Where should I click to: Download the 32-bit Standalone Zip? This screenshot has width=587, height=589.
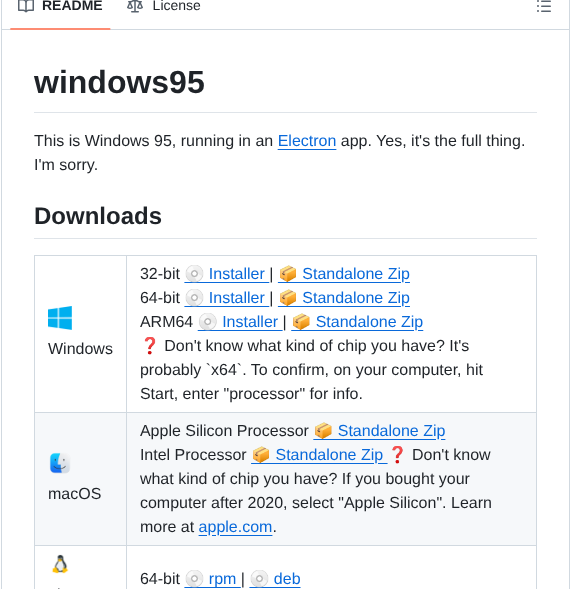point(344,274)
